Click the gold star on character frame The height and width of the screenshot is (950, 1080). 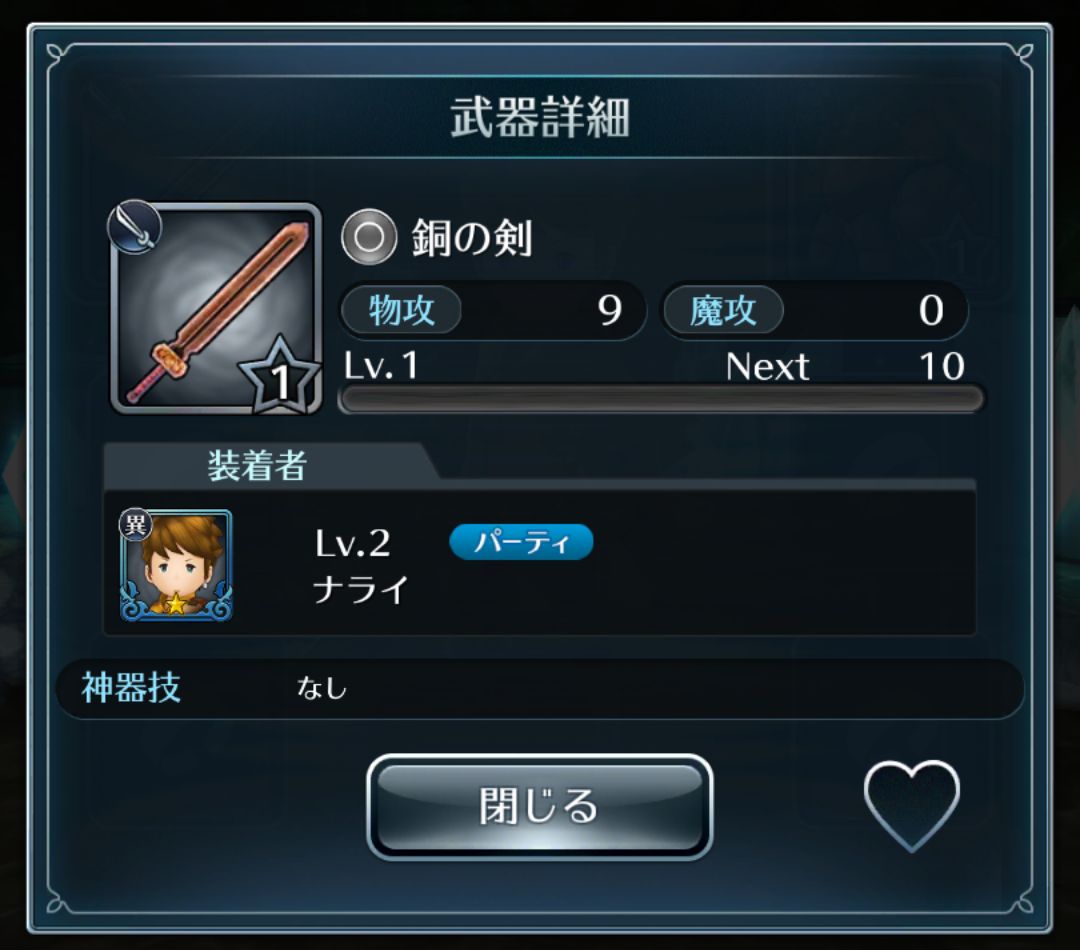point(176,604)
